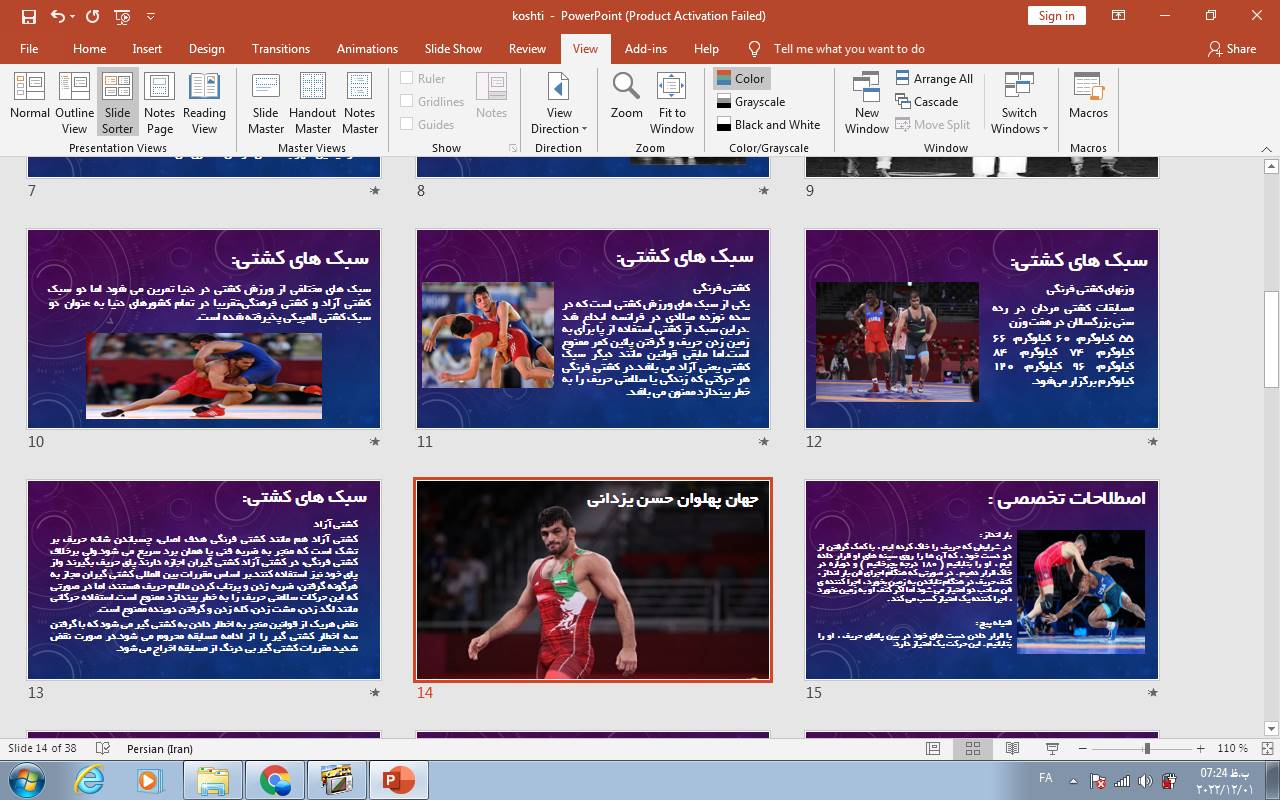The width and height of the screenshot is (1280, 800).
Task: Click the Sign in button
Action: coord(1056,15)
